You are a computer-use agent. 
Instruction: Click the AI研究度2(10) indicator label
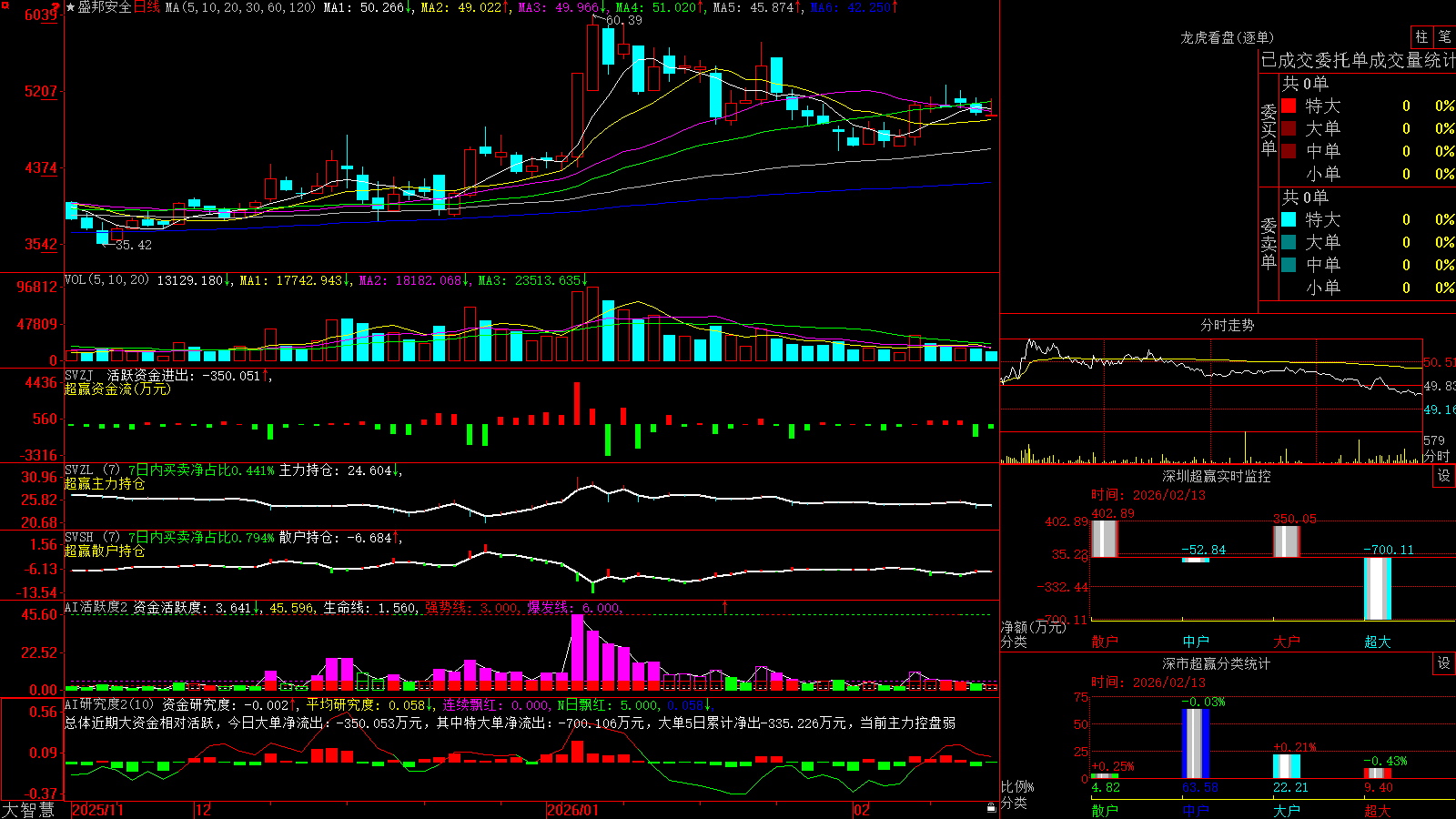point(110,704)
